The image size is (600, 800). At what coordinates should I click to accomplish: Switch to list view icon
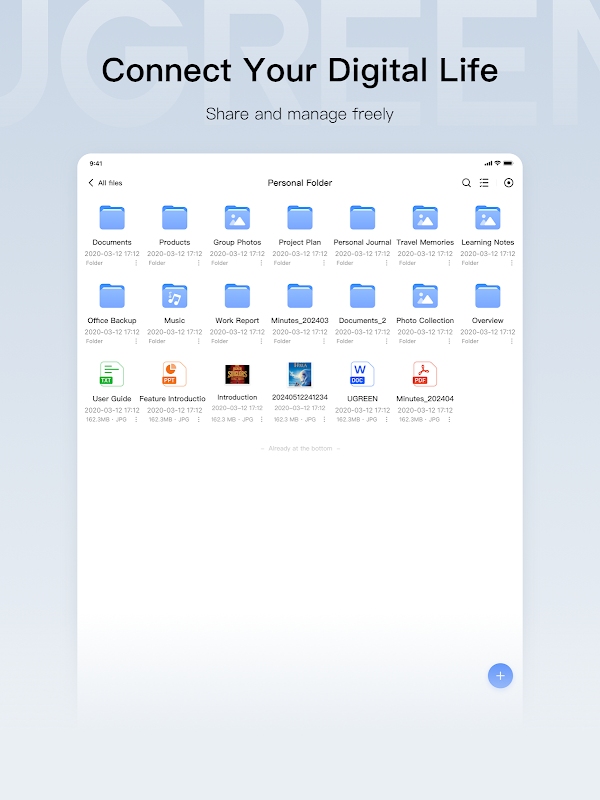pos(484,183)
